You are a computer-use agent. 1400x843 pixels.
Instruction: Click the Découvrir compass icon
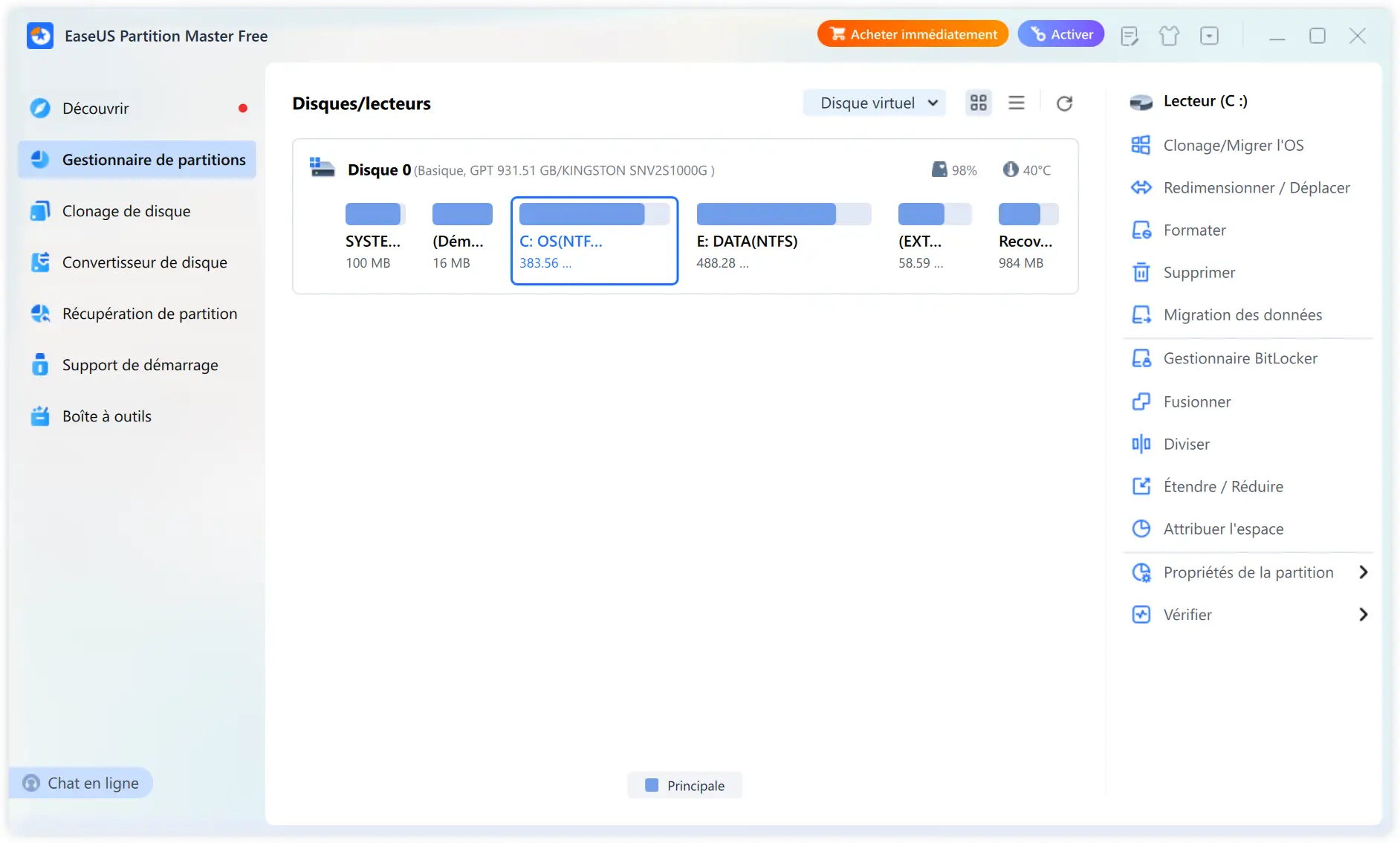(x=40, y=109)
